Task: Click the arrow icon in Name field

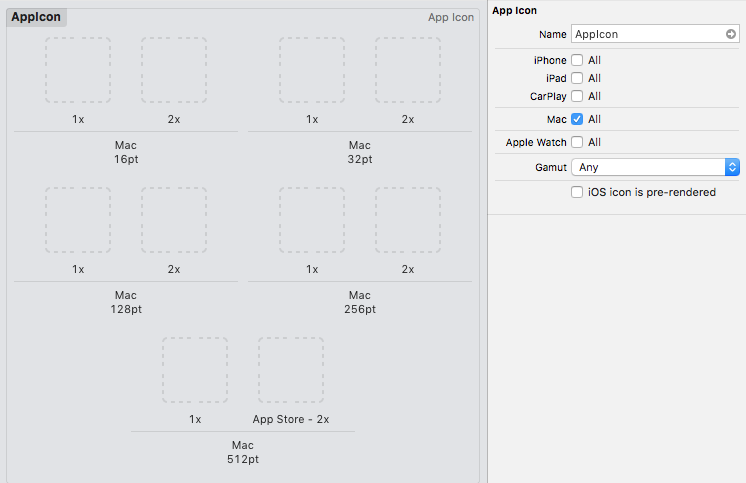Action: click(731, 34)
